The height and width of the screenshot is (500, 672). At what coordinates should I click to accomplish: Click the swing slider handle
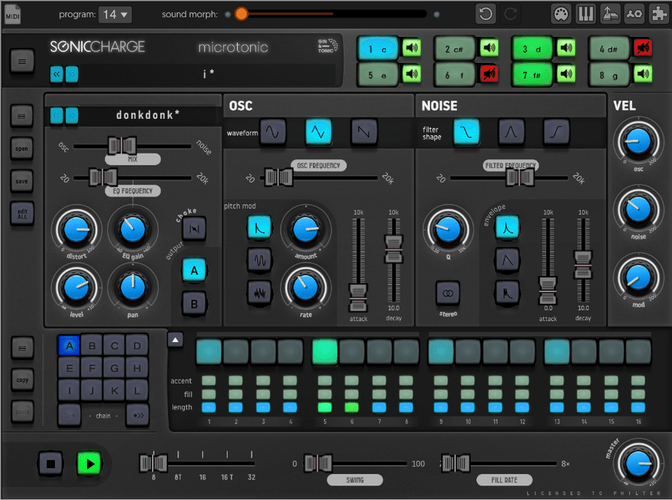click(x=318, y=463)
